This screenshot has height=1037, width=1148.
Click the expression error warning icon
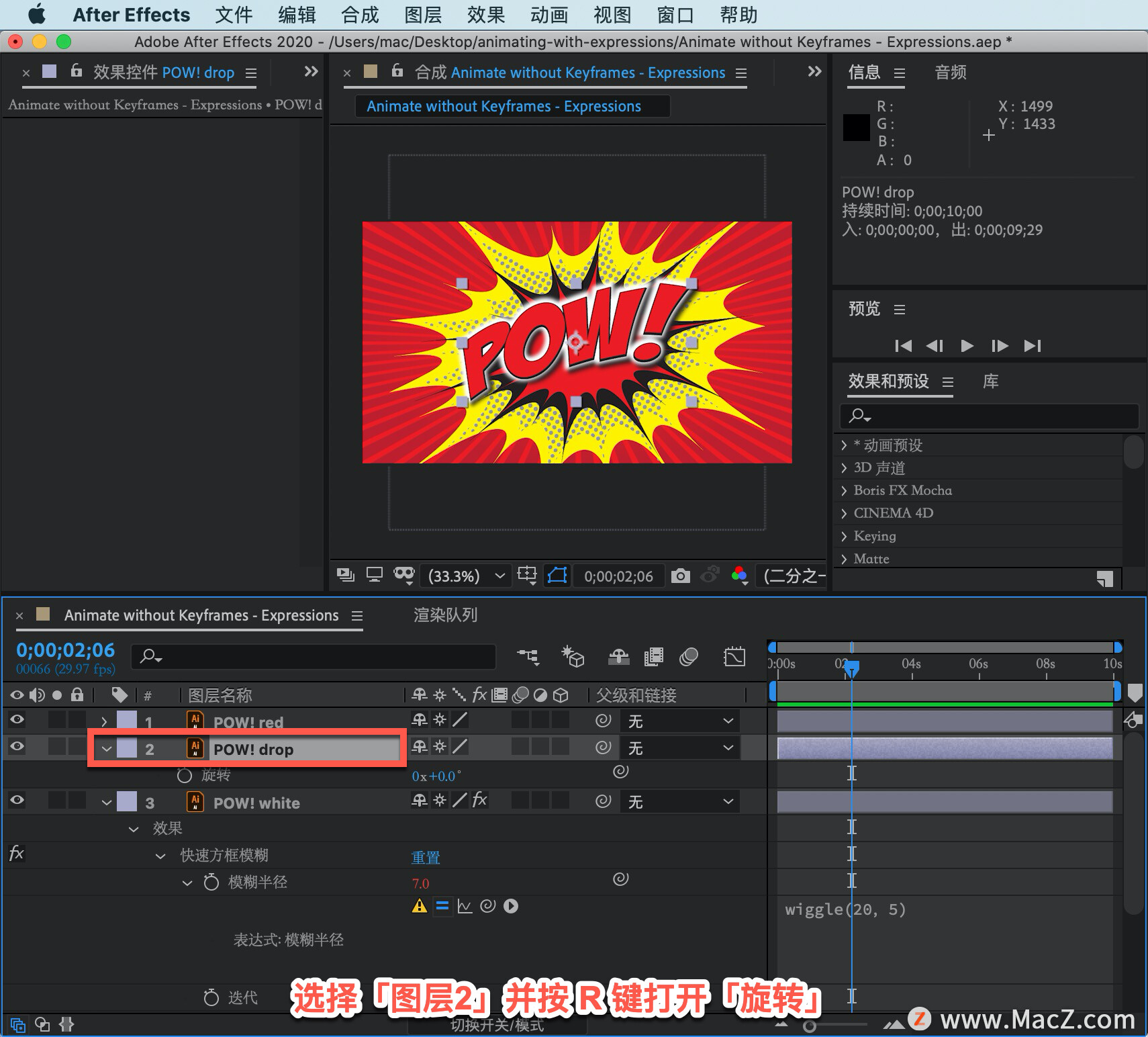tap(420, 906)
